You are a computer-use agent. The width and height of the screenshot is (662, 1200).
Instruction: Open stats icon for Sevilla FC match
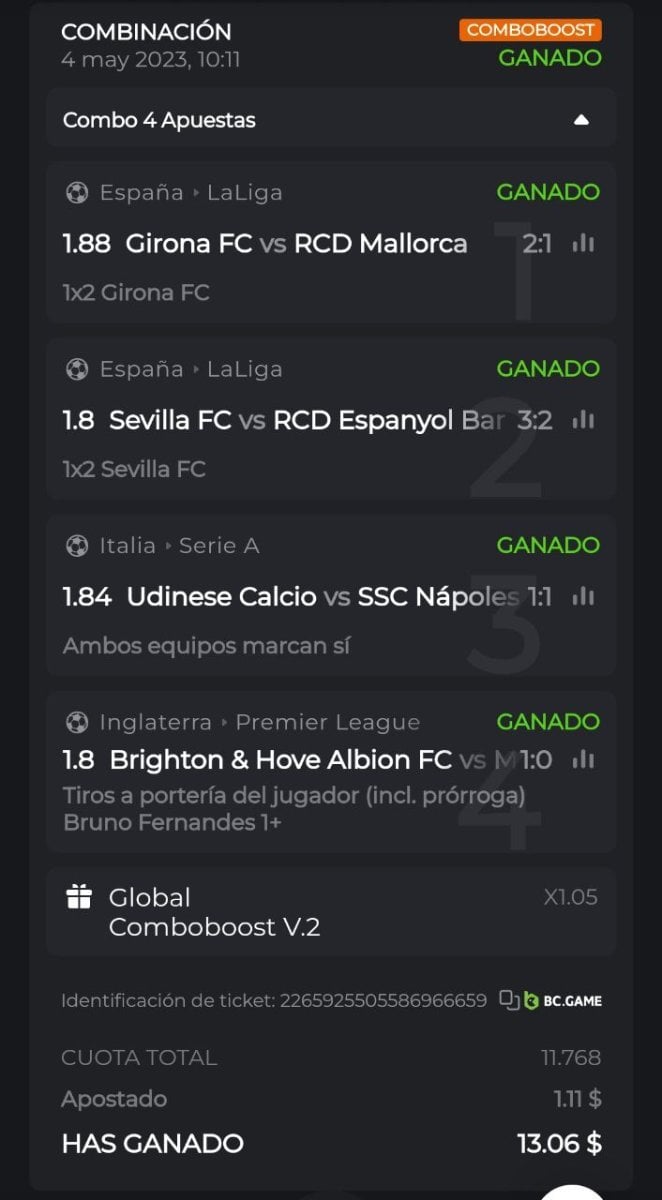point(583,420)
